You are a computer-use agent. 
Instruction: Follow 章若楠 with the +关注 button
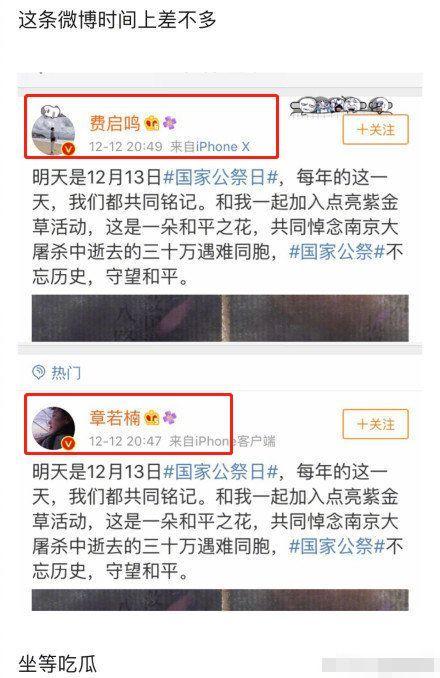pyautogui.click(x=375, y=424)
